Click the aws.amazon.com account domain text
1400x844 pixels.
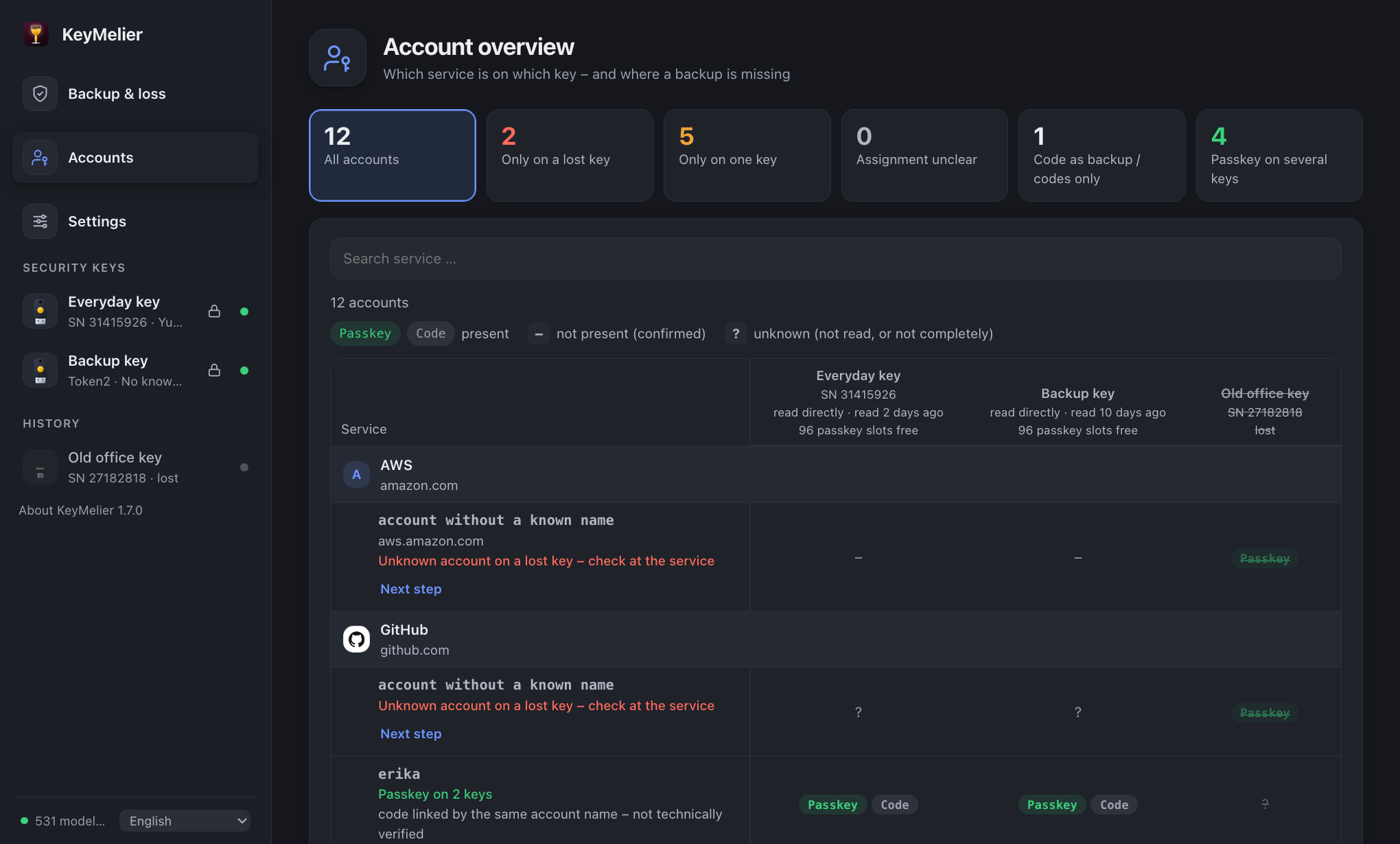[x=431, y=541]
